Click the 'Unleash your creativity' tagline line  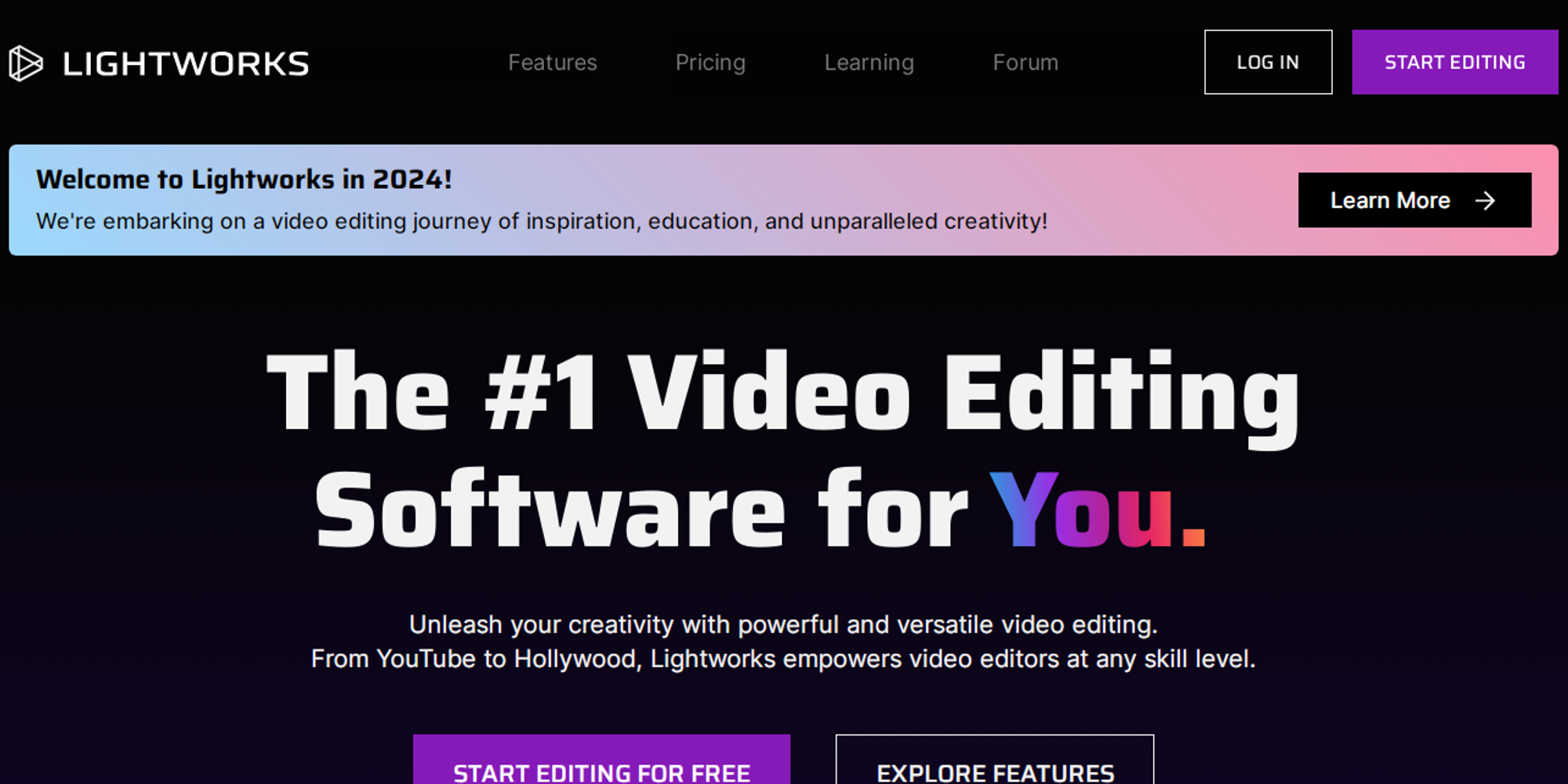coord(783,625)
